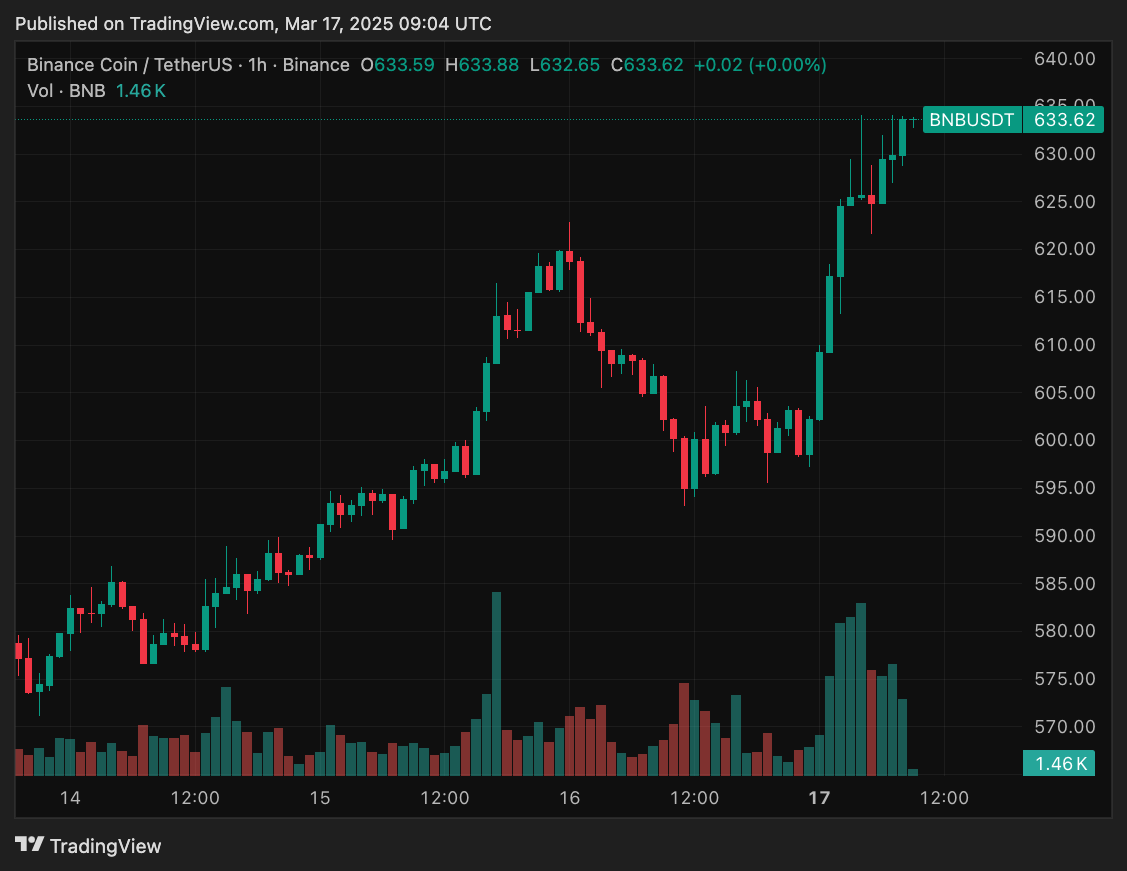Screen dimensions: 1127x871
Task: Click the 625.00 price axis label
Action: [x=1064, y=201]
